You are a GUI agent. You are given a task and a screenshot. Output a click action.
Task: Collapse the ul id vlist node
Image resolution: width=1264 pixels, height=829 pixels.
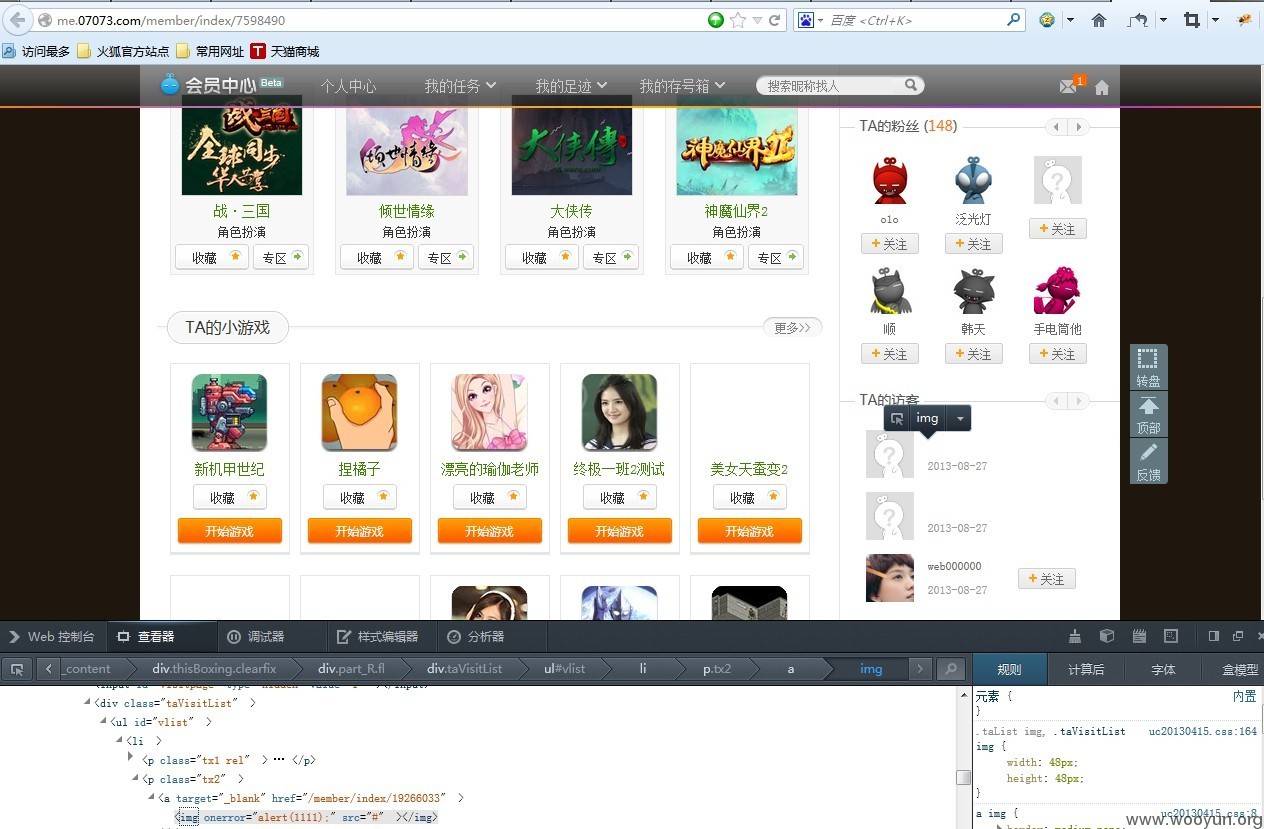click(103, 721)
